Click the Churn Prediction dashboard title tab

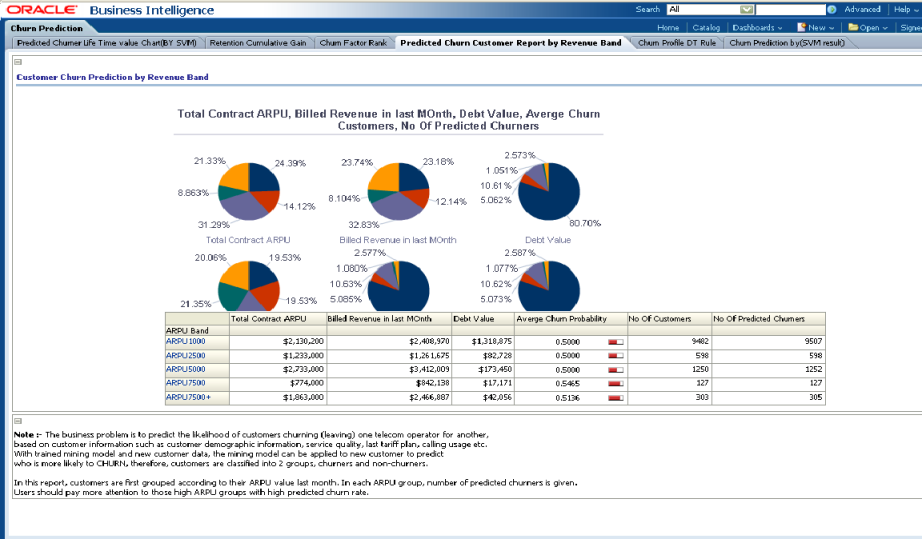pos(46,28)
